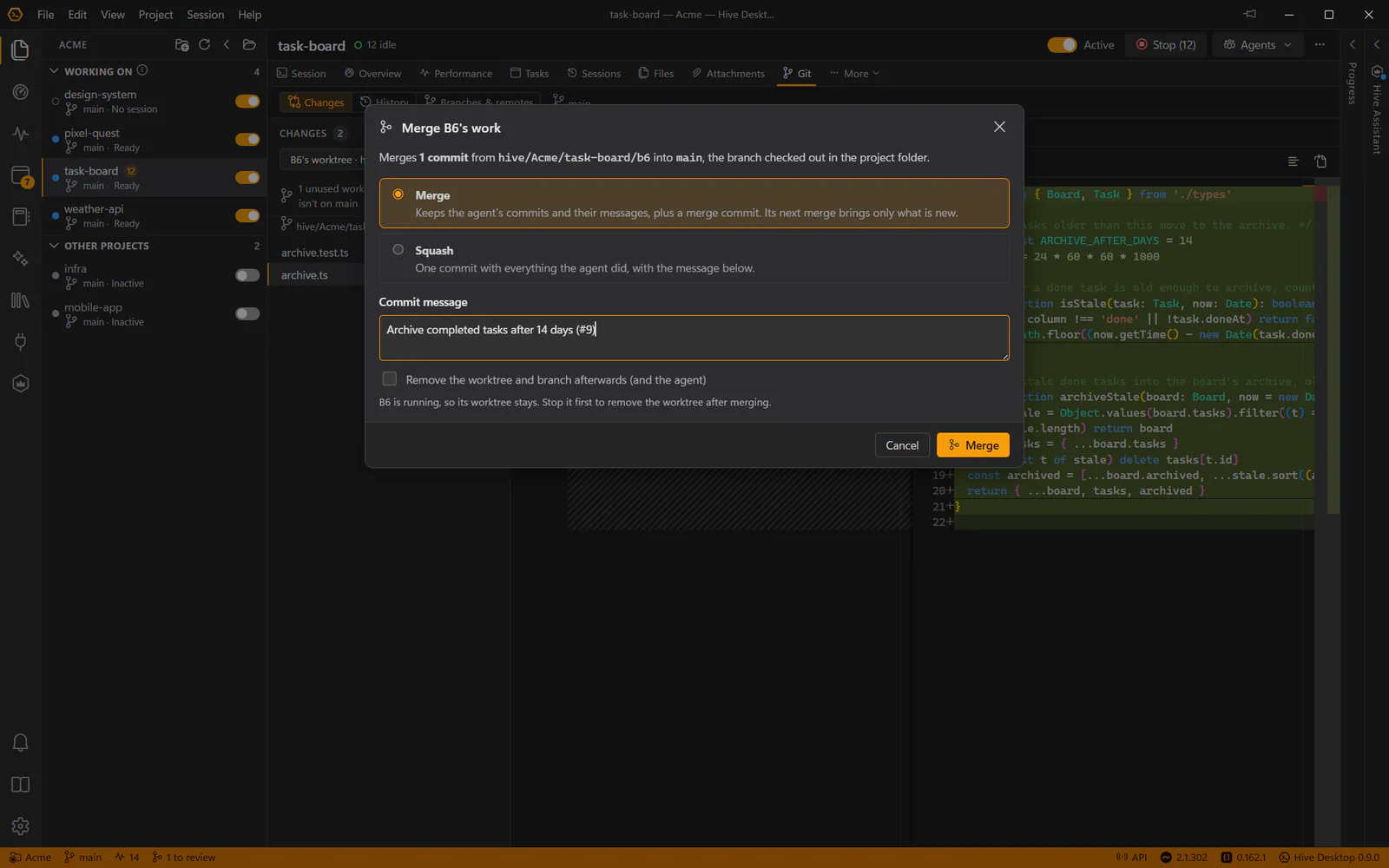Open the Agents dropdown
Viewport: 1389px width, 868px height.
pos(1257,45)
